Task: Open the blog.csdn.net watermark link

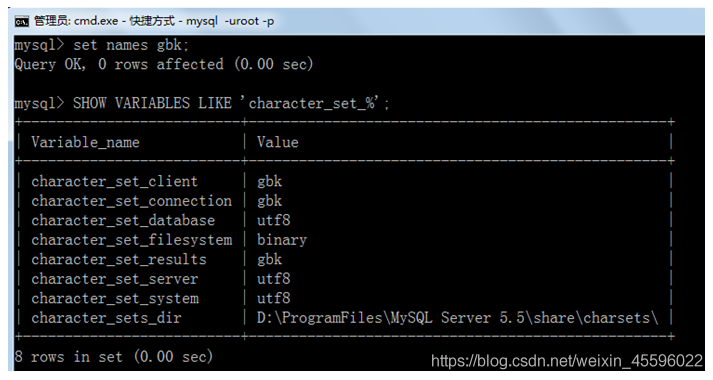Action: point(567,361)
